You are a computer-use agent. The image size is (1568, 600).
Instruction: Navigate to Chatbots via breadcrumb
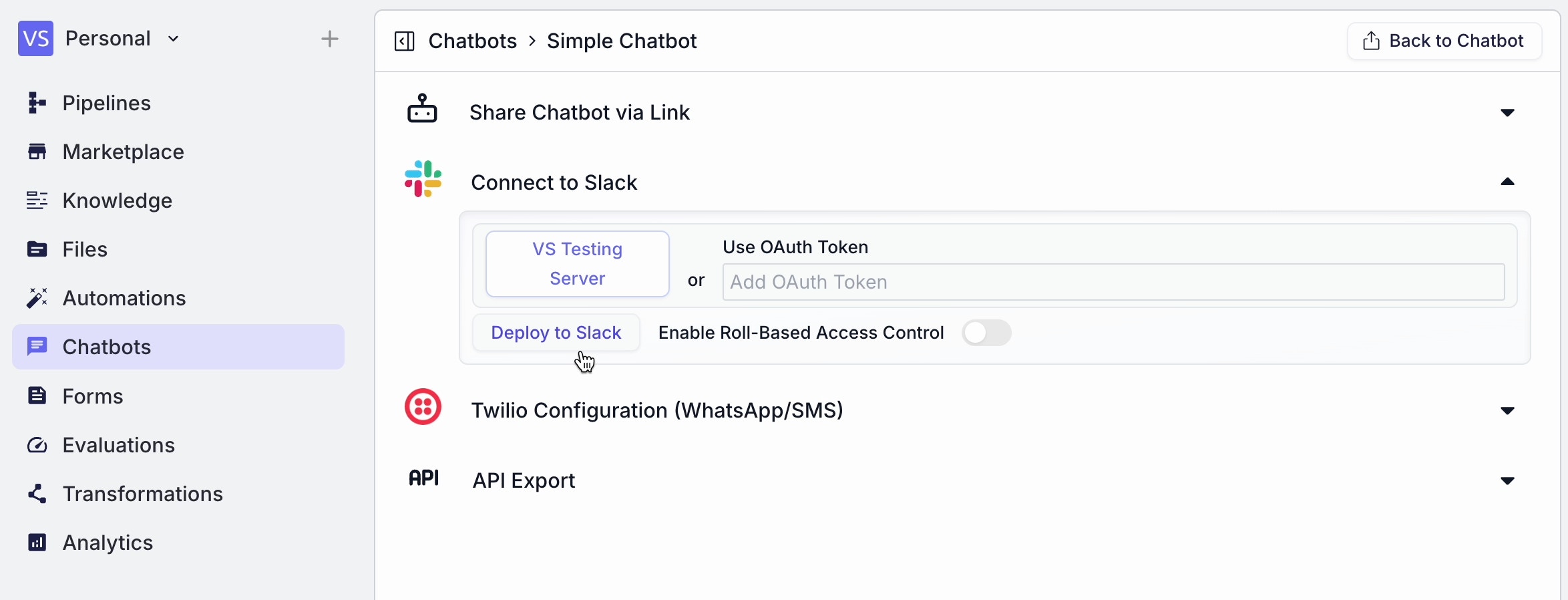point(472,41)
